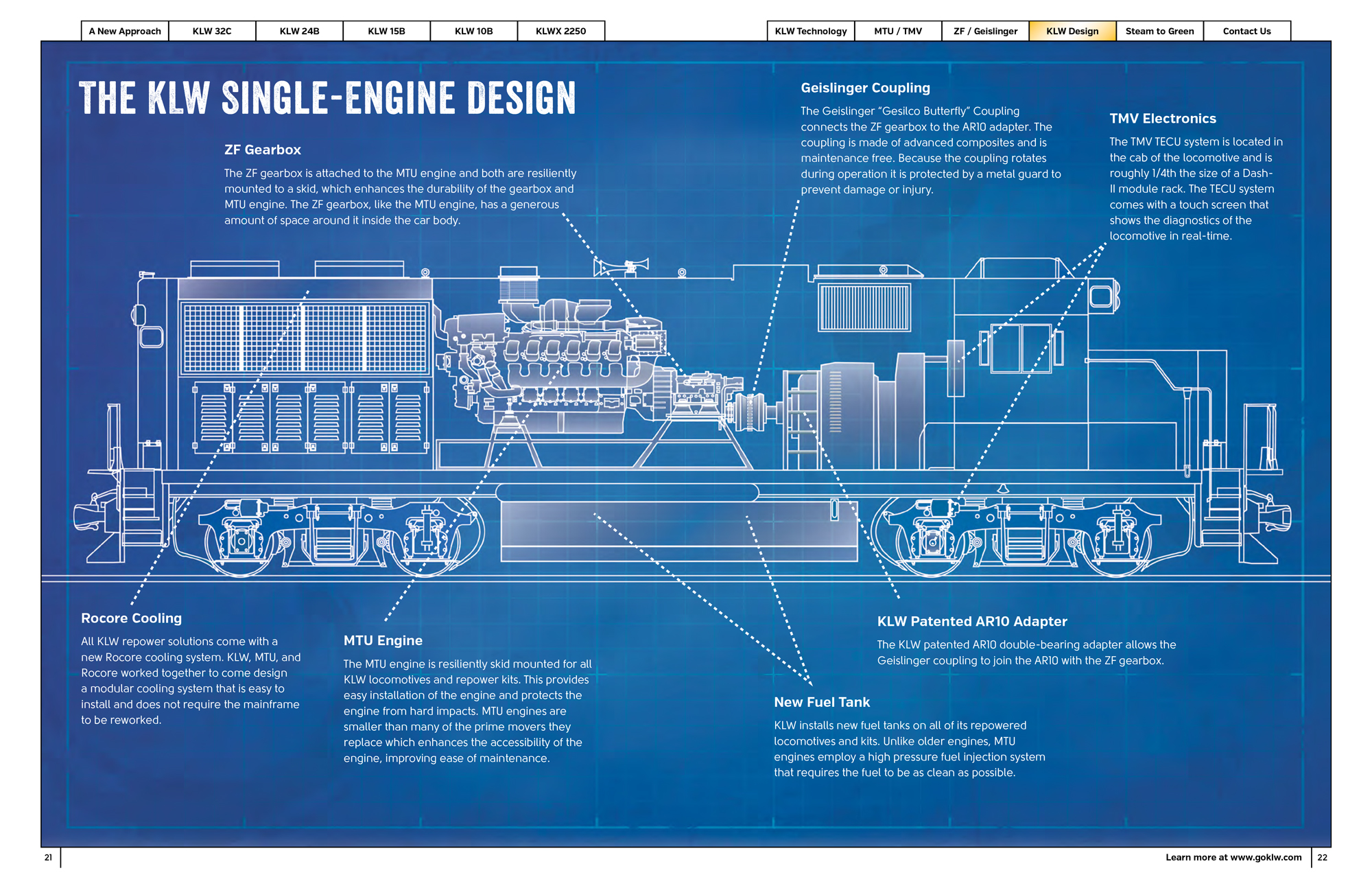The height and width of the screenshot is (888, 1372).
Task: Click the fuel tank under the locomotive
Action: [x=679, y=531]
